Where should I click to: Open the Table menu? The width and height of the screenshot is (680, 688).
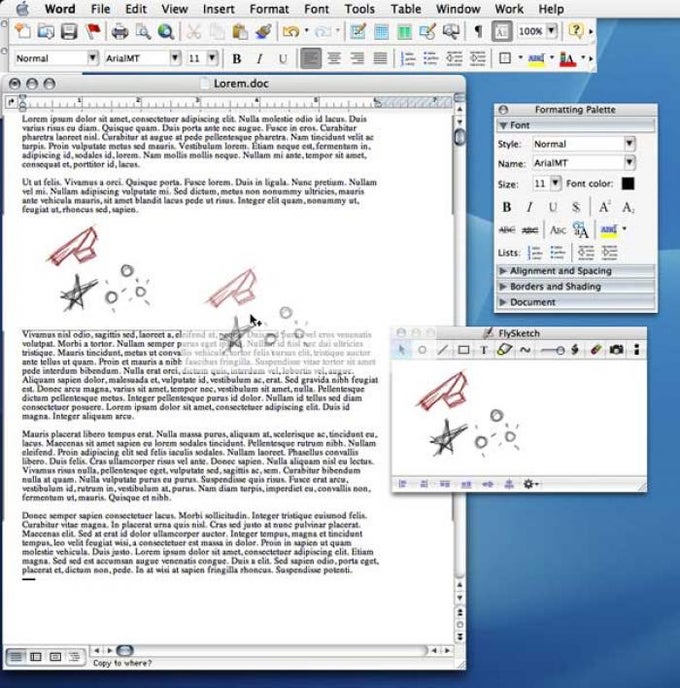pyautogui.click(x=406, y=9)
